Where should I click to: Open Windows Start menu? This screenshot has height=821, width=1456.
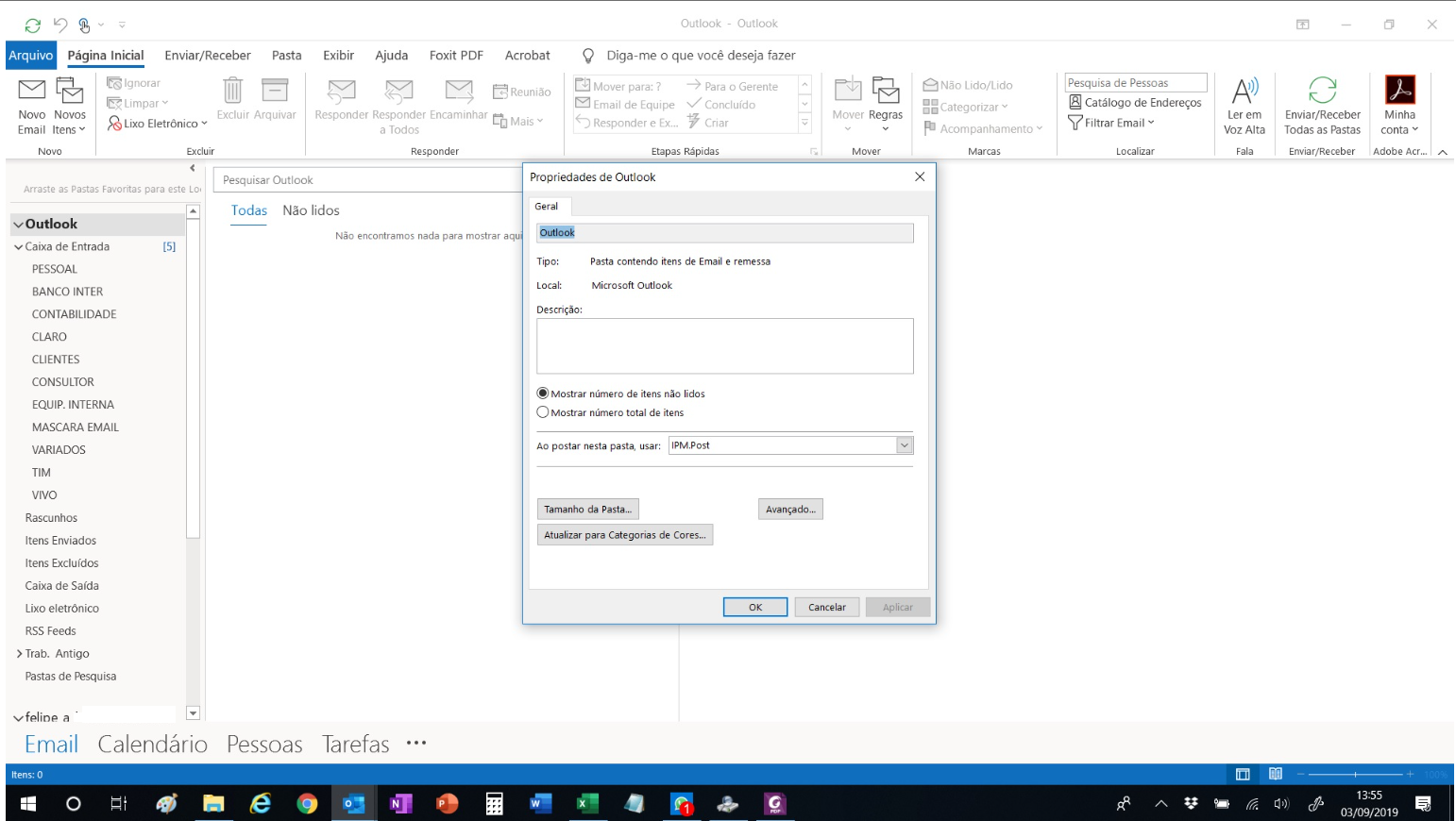point(28,804)
